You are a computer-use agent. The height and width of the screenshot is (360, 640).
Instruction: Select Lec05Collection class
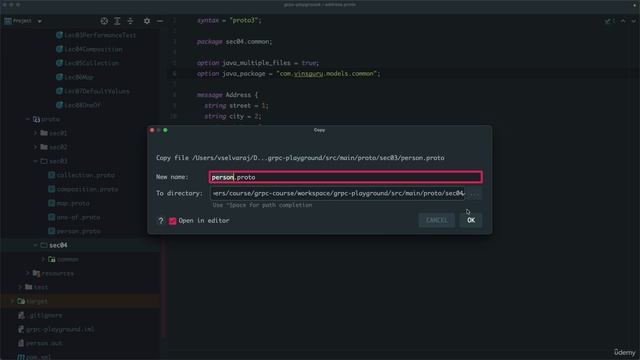91,63
